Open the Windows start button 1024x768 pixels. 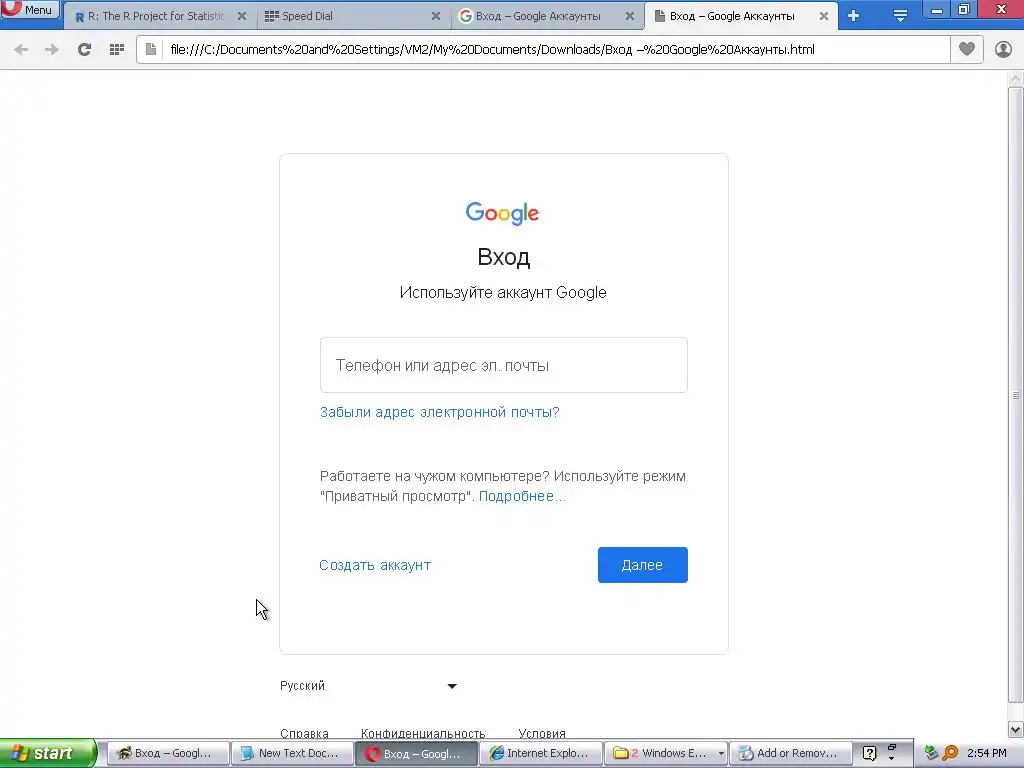48,753
